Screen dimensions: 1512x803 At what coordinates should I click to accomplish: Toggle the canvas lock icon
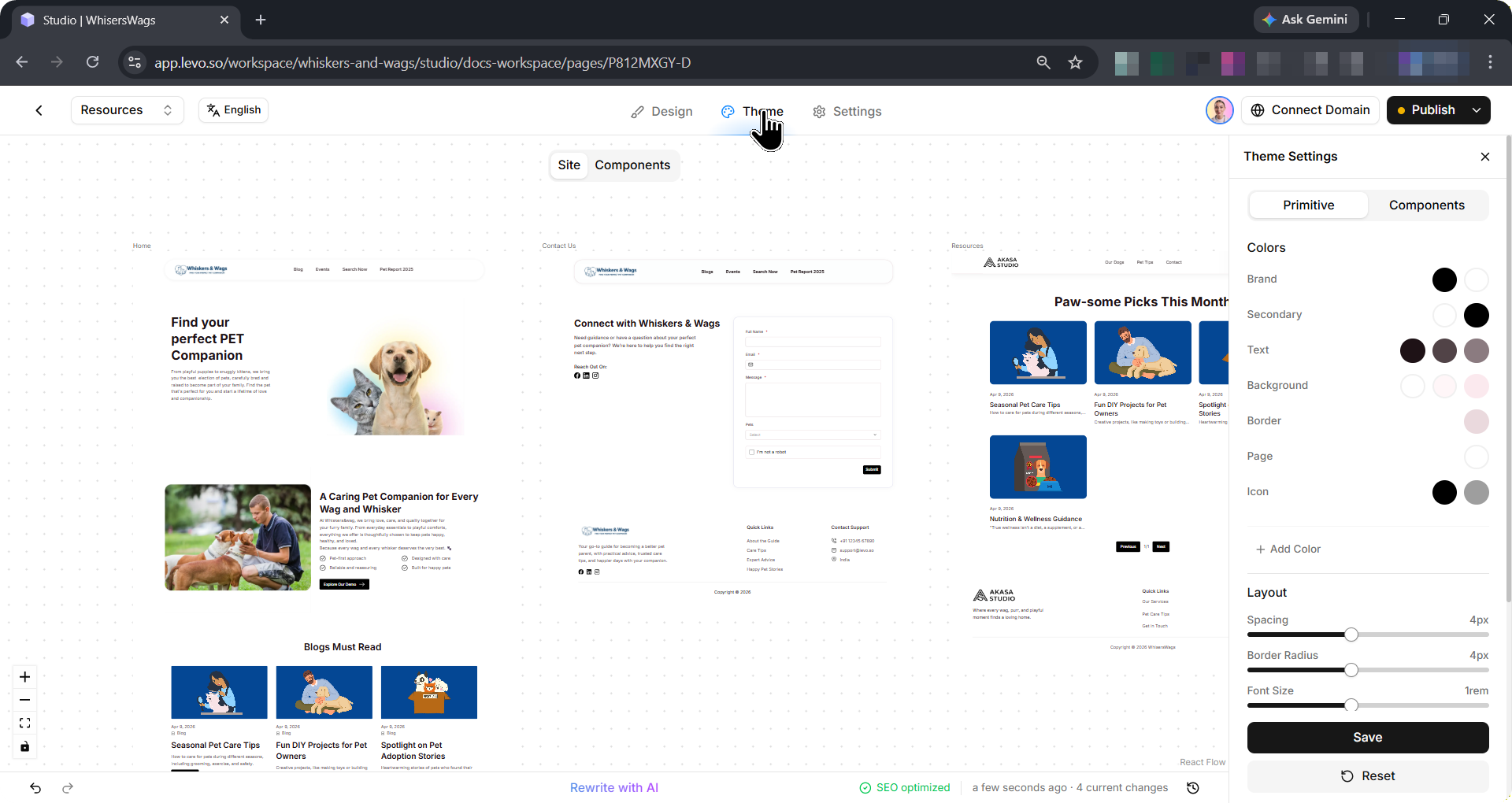[25, 746]
